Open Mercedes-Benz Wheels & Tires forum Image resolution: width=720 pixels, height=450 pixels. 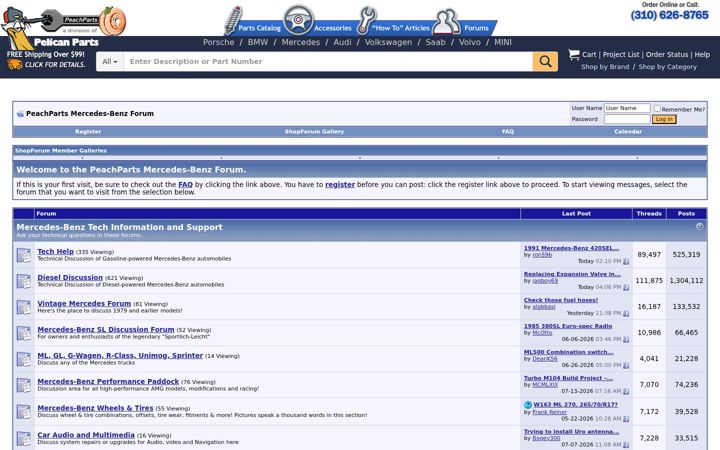click(x=95, y=408)
